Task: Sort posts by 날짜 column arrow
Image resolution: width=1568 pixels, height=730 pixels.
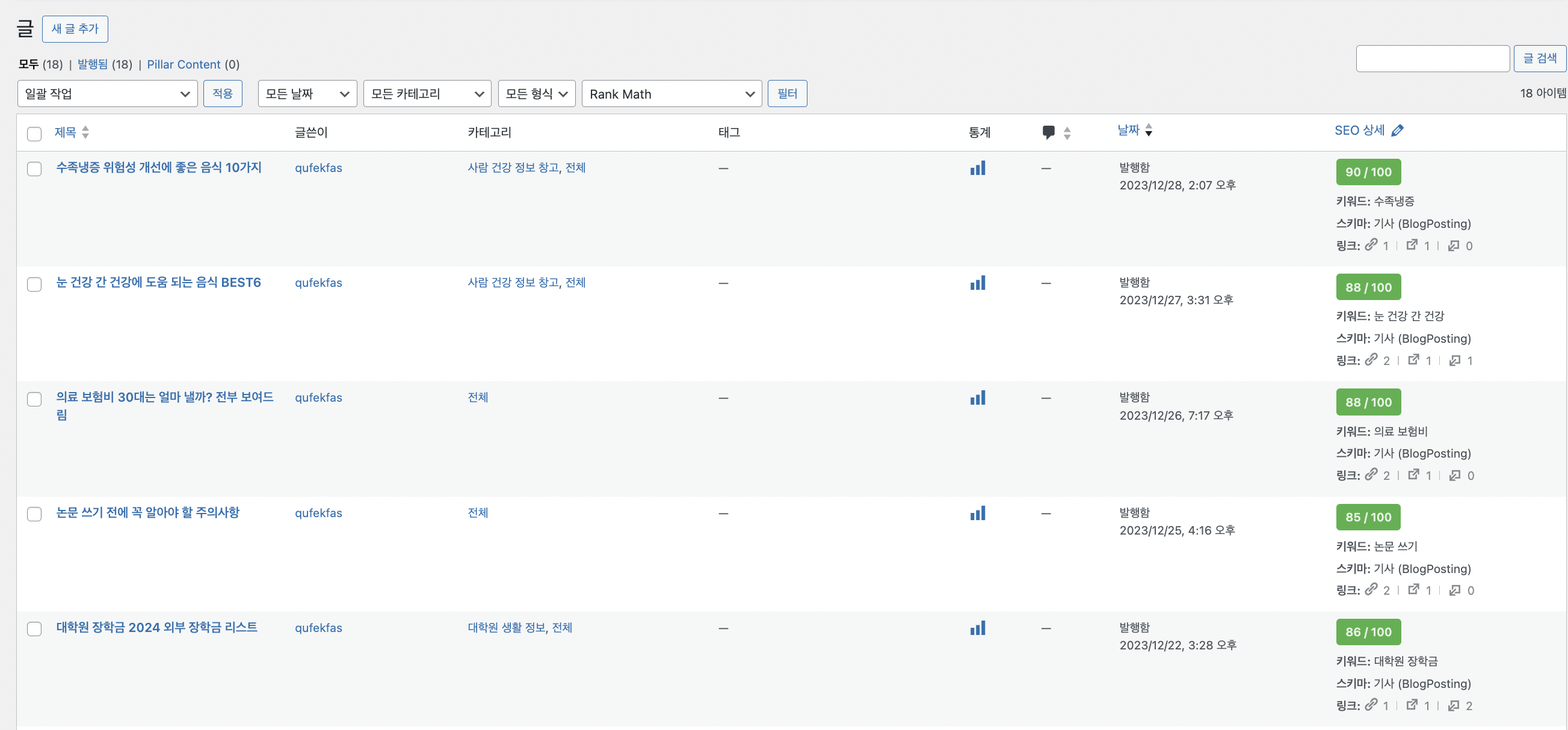Action: pos(1148,130)
